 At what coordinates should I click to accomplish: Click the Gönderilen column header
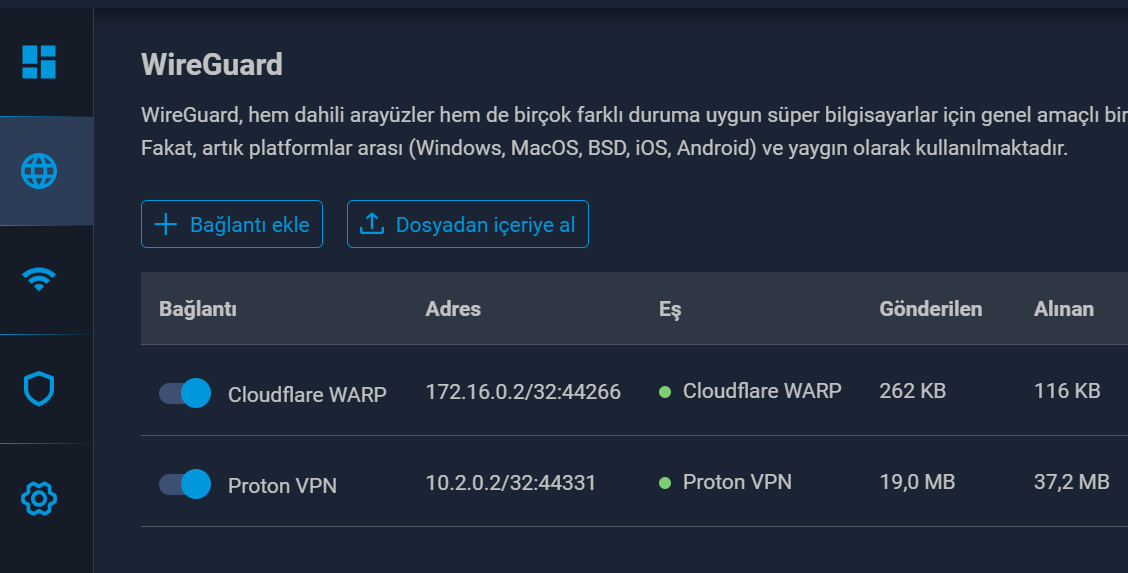tap(930, 309)
